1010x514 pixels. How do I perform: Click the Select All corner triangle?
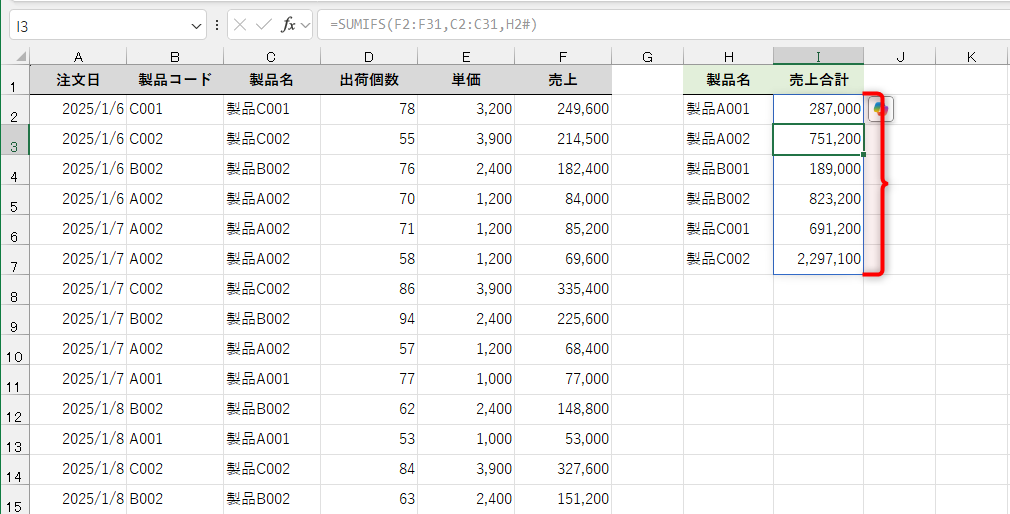20,57
